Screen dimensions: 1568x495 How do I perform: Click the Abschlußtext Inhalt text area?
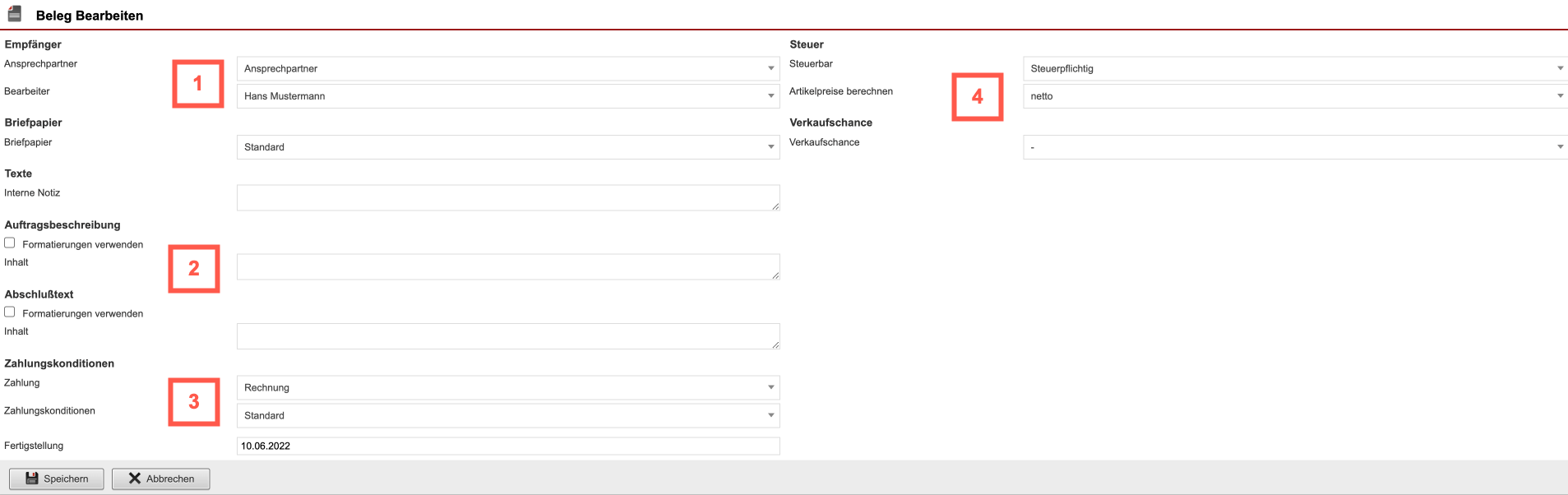pos(507,335)
